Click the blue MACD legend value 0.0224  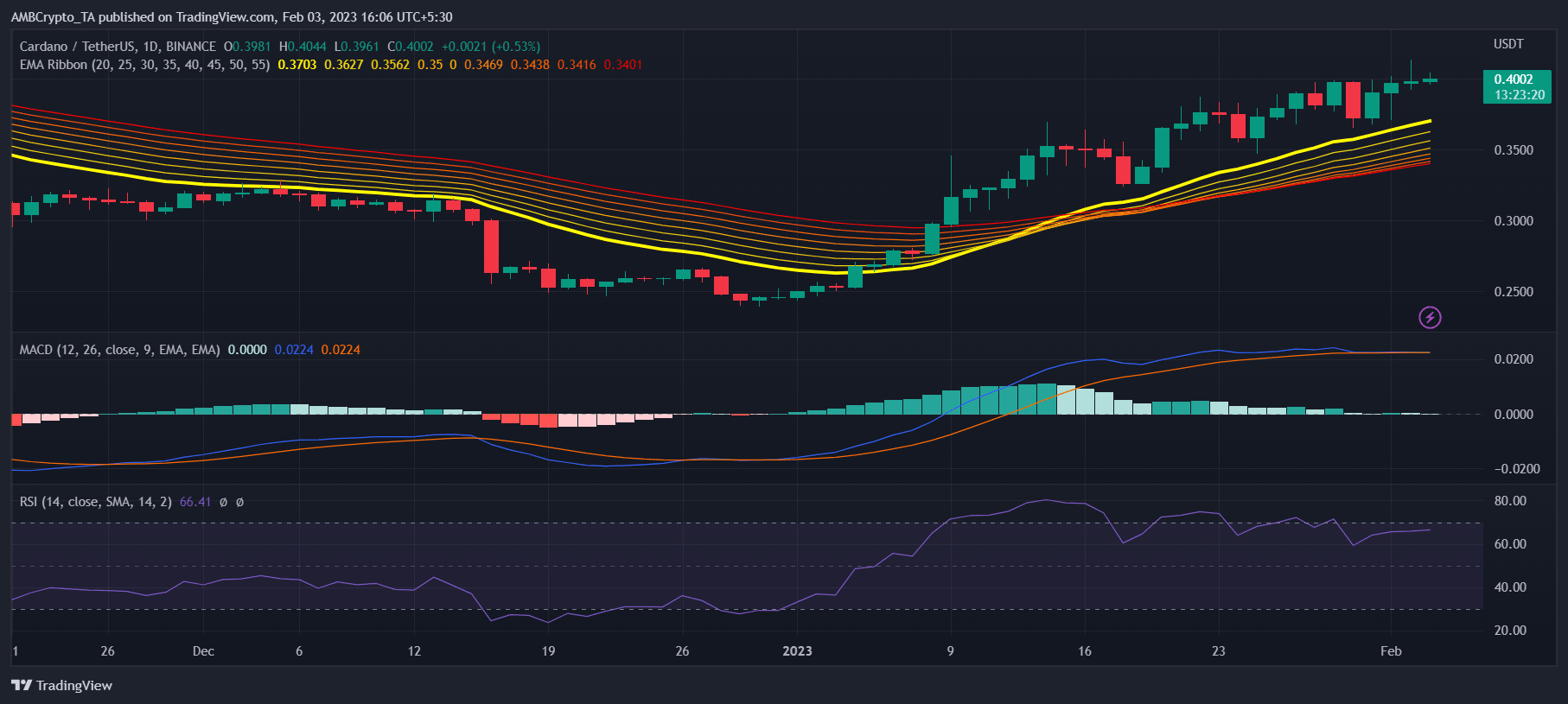(x=294, y=350)
